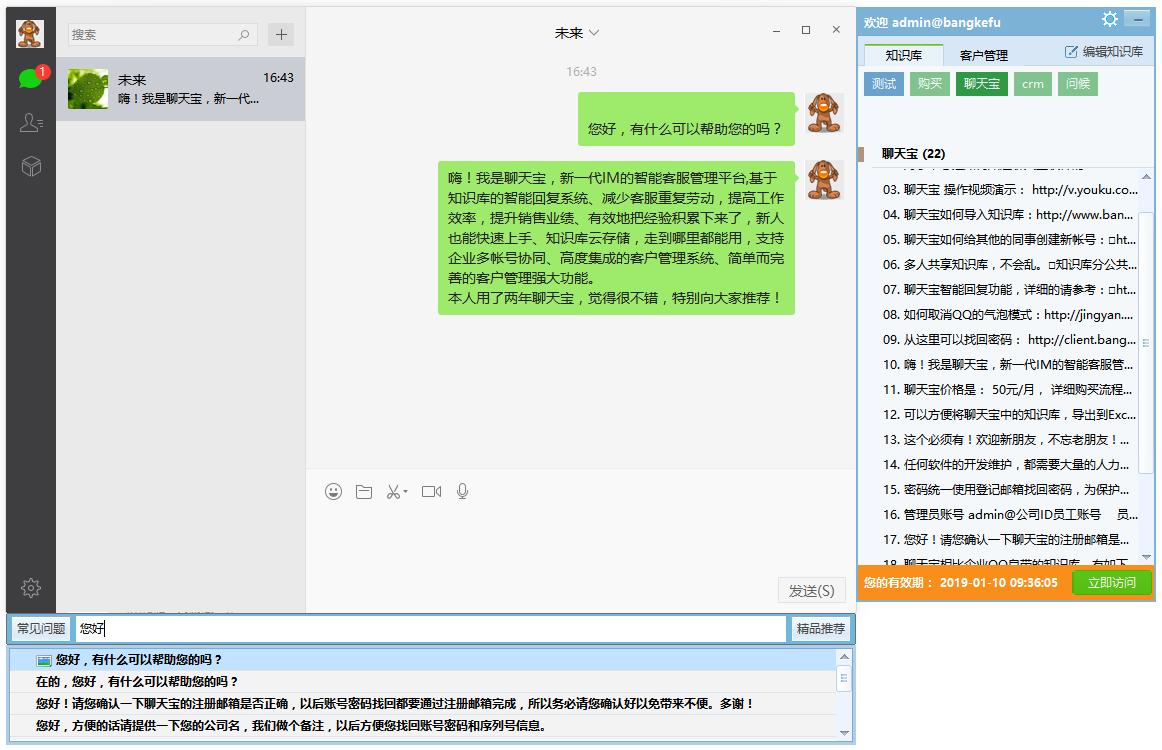This screenshot has width=1162, height=750.
Task: Add a new chat with plus button
Action: pos(281,34)
